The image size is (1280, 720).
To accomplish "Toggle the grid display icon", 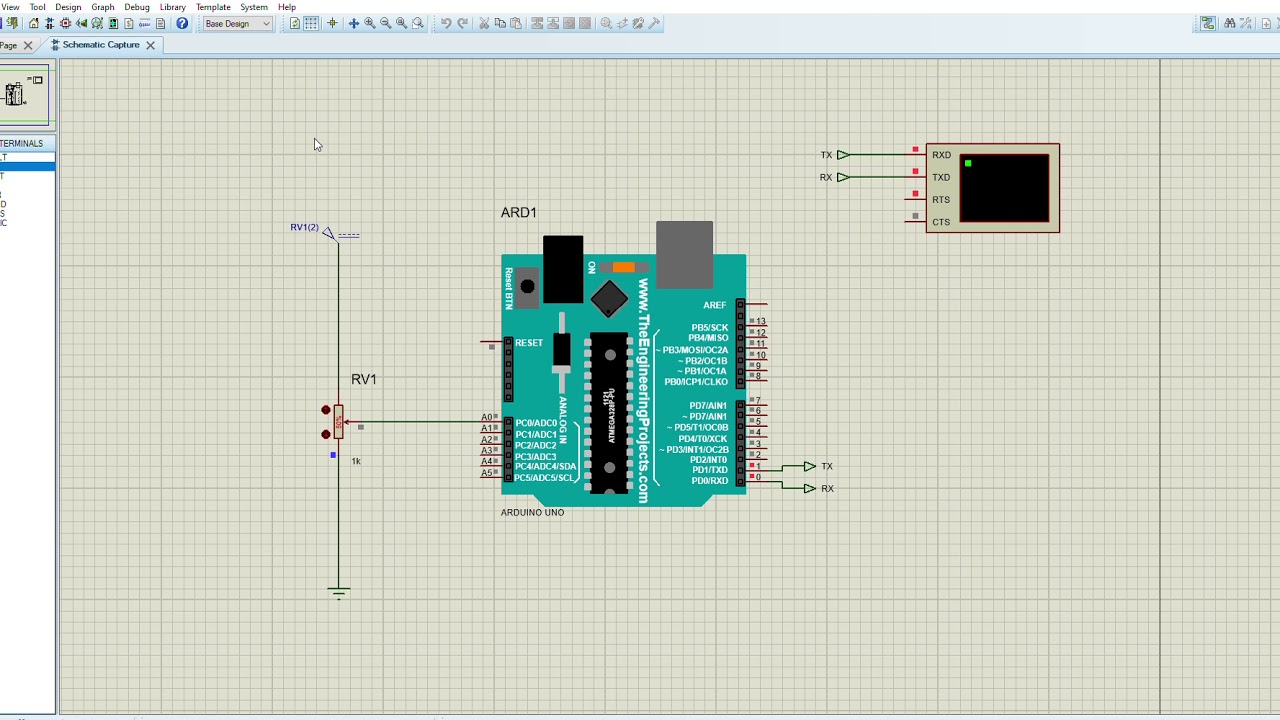I will [311, 23].
